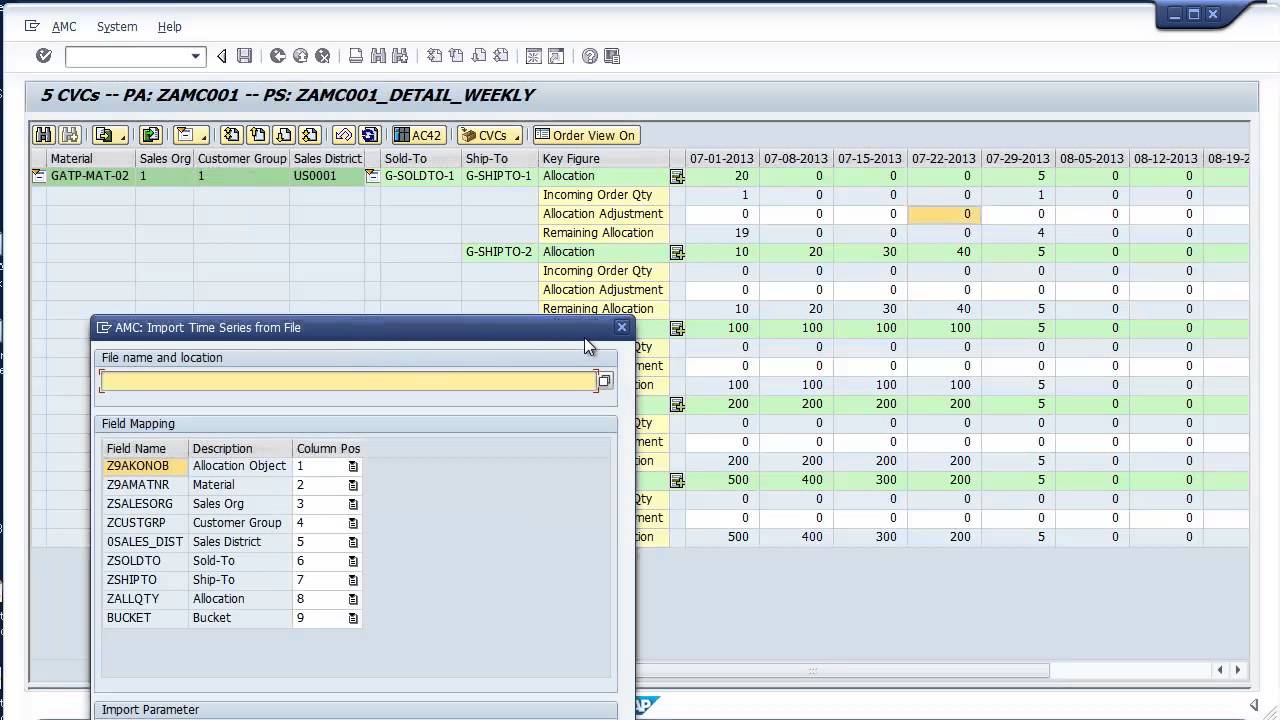Click detail icon beside G-SHIPTO-2 Allocation
The image size is (1280, 720).
(677, 252)
